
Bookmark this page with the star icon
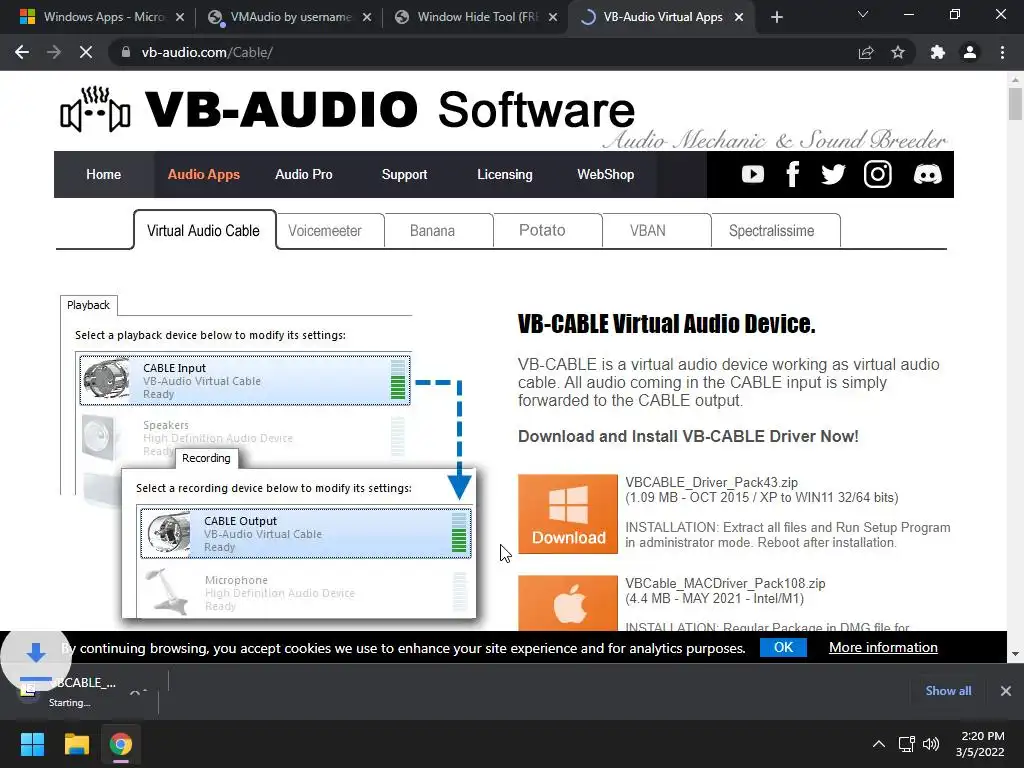(x=898, y=52)
